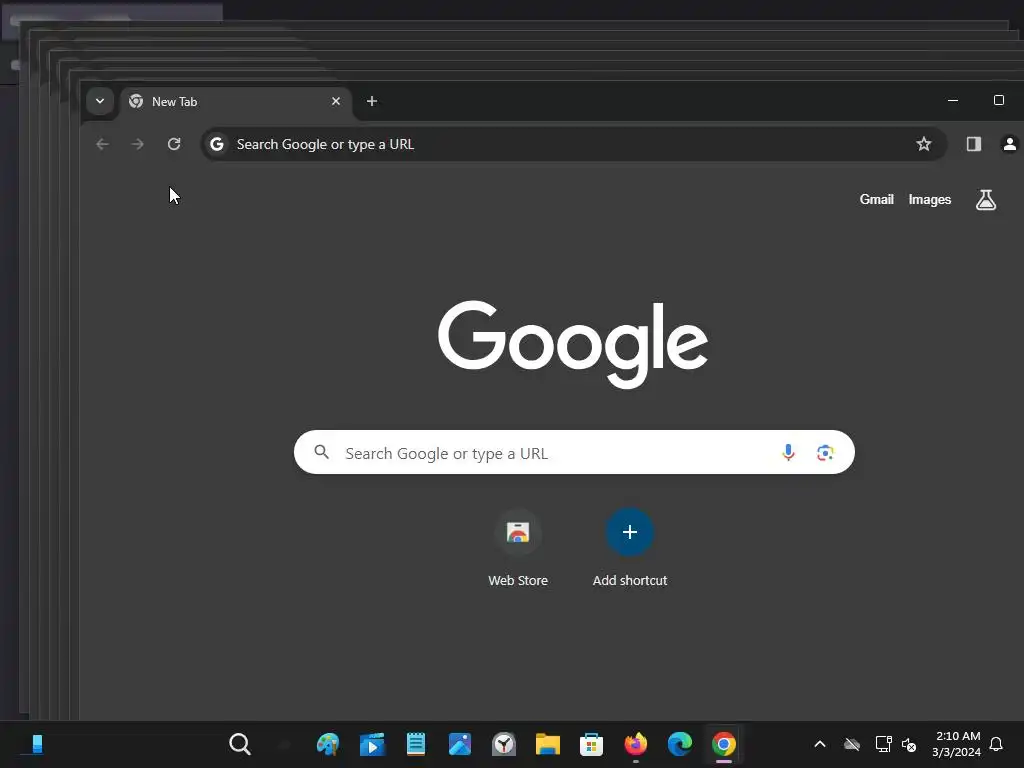Viewport: 1024px width, 768px height.
Task: Open the notifications bell
Action: coord(997,744)
